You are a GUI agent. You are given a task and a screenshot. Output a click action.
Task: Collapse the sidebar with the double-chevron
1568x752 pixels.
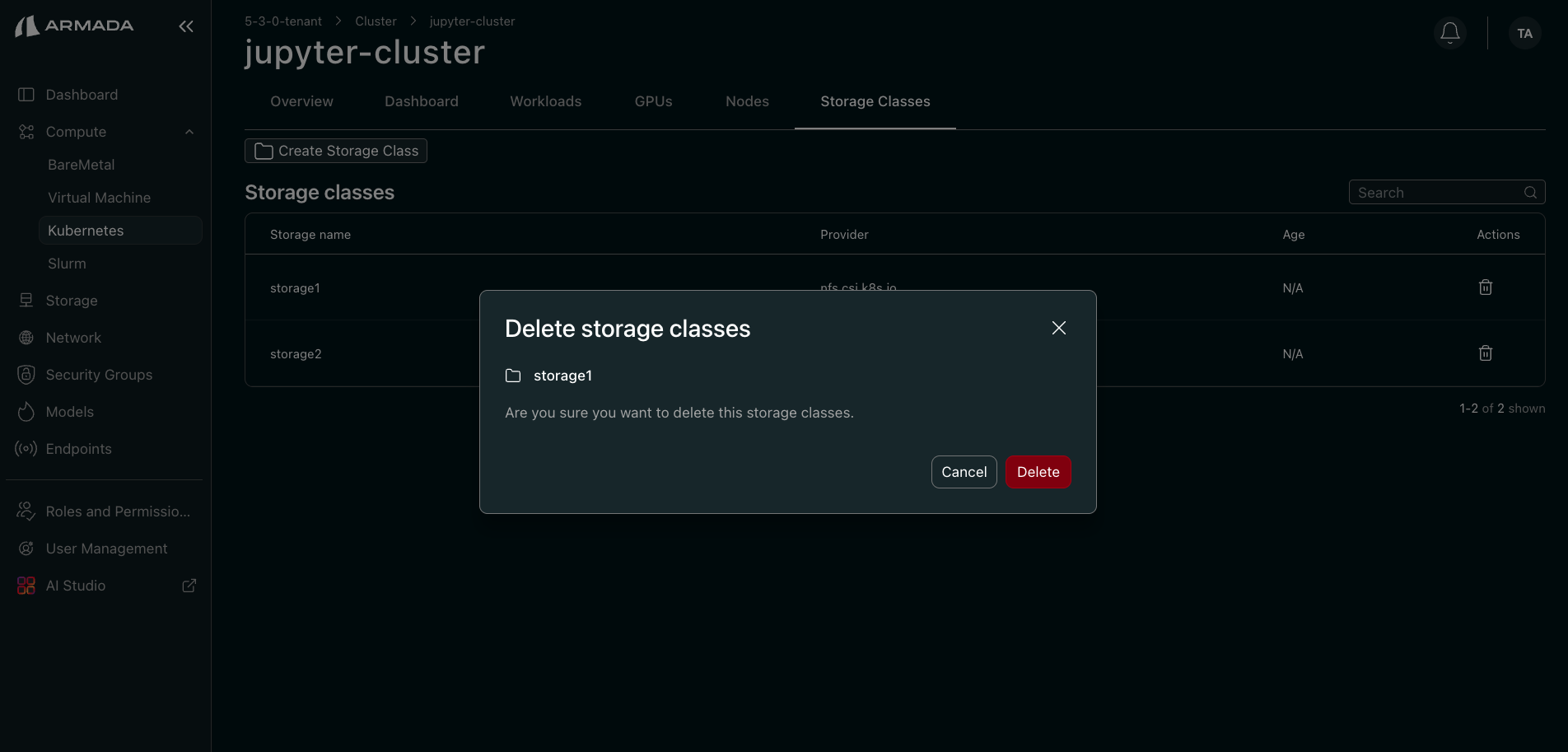[185, 26]
